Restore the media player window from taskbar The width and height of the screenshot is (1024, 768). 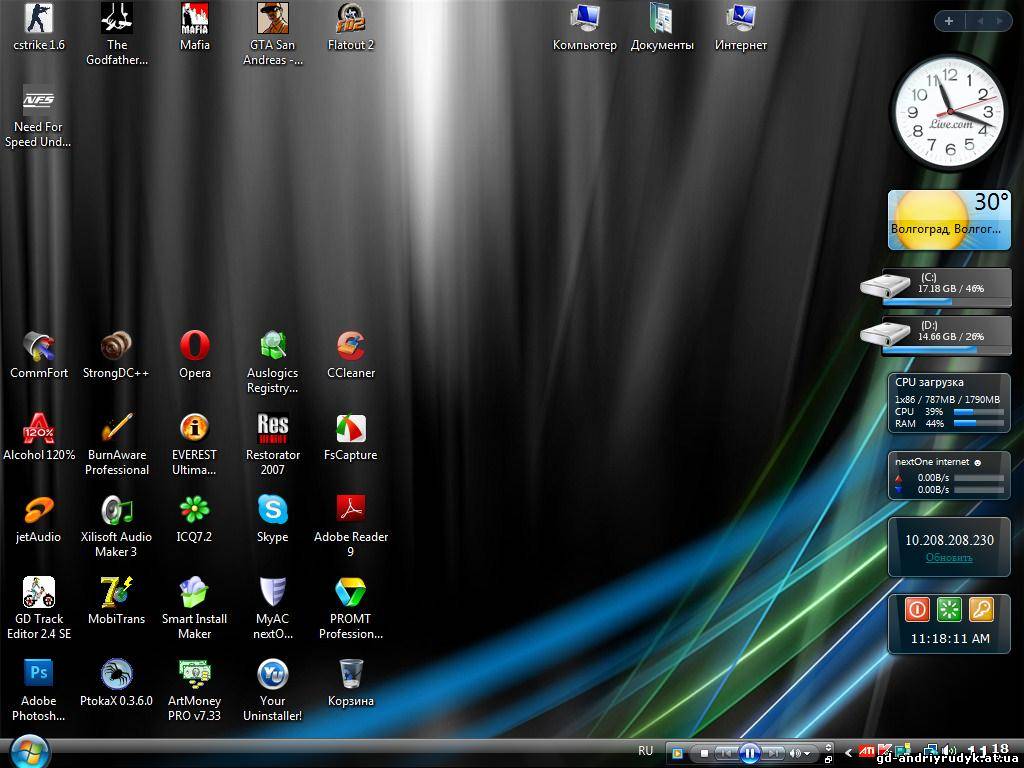coord(828,760)
